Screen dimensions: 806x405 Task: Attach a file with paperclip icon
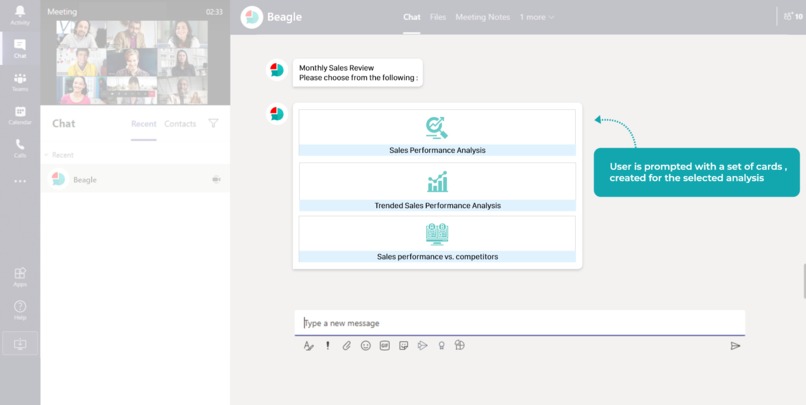346,346
